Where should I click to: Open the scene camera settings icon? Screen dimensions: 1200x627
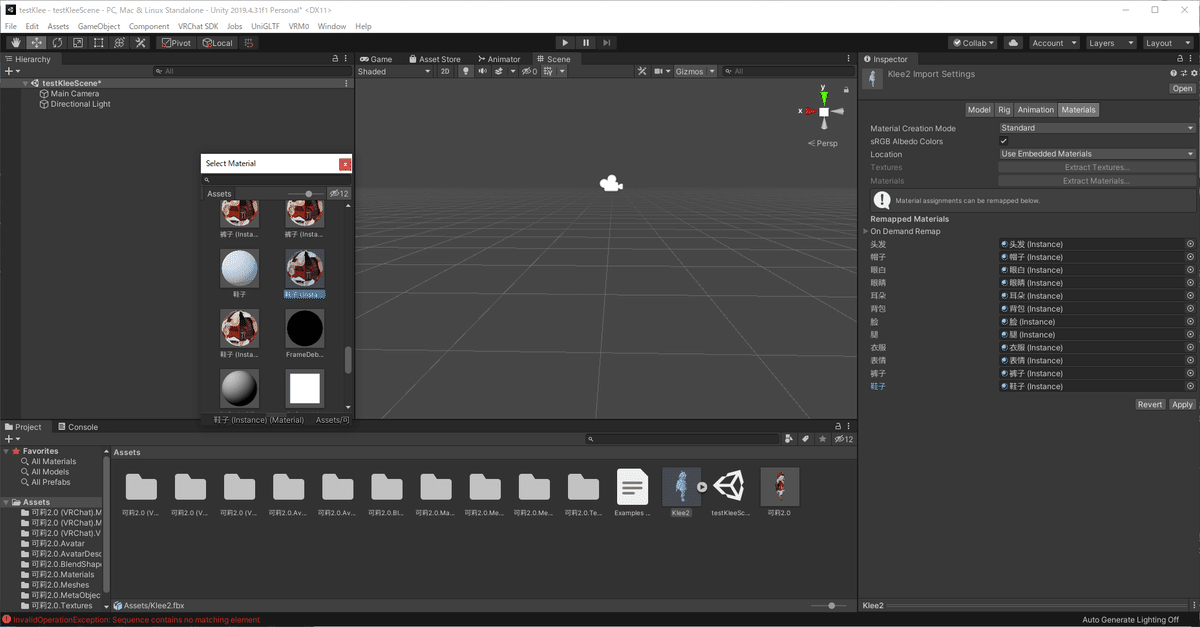click(x=663, y=71)
